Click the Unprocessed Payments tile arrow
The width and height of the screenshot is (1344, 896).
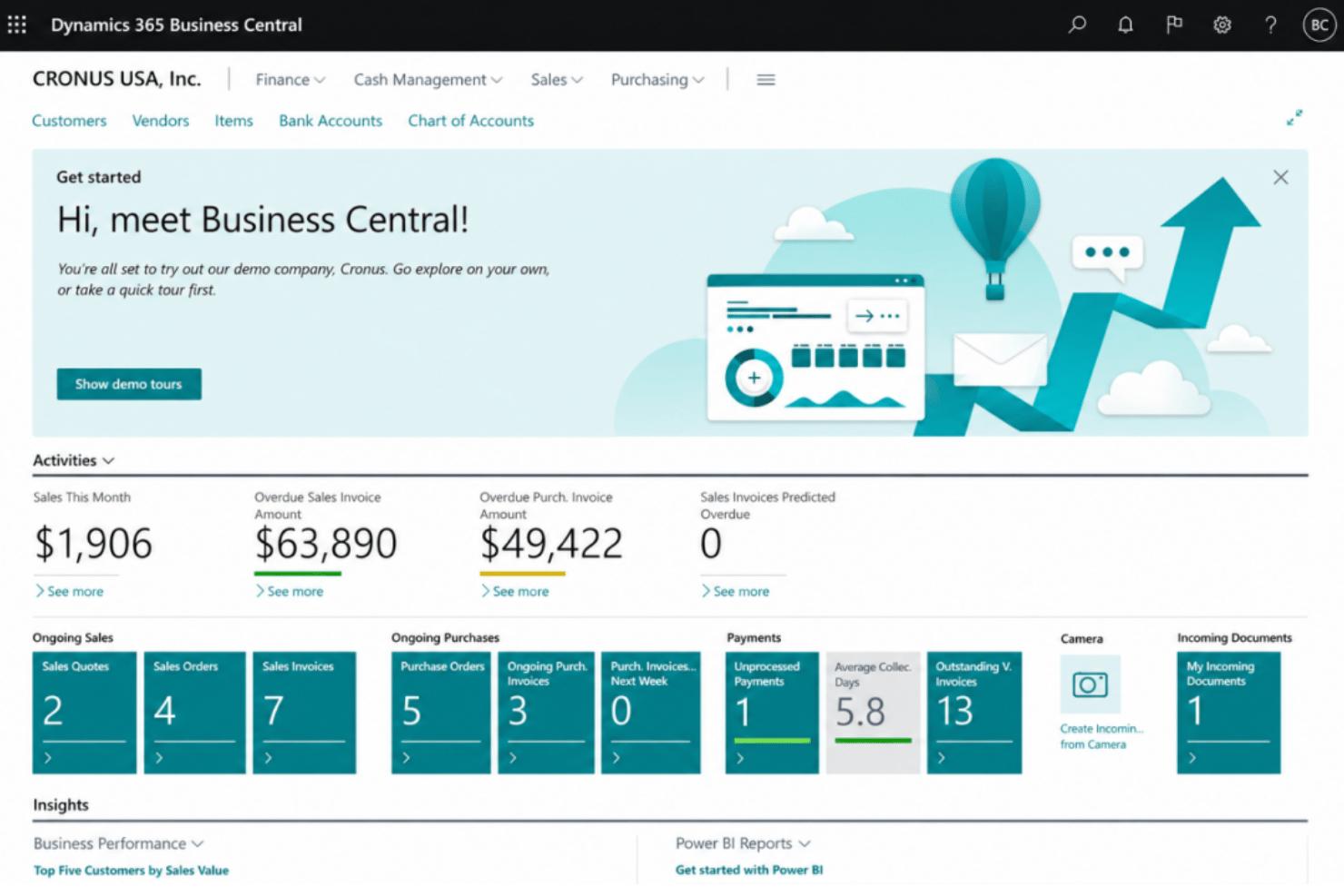click(x=739, y=758)
